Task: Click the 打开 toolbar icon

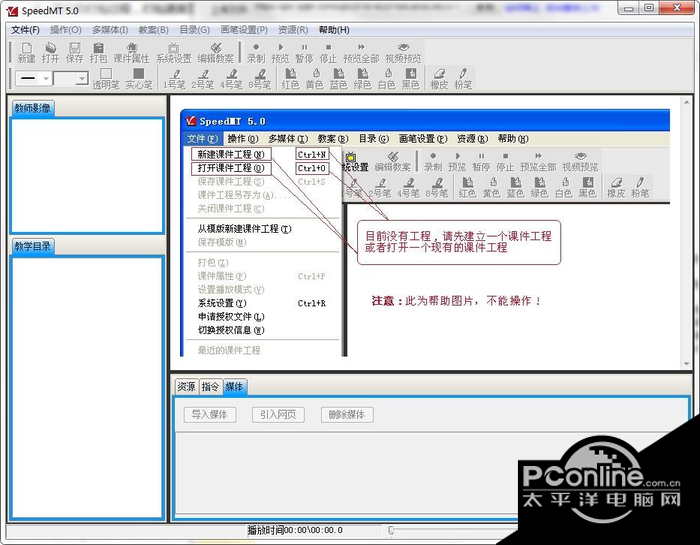Action: (x=50, y=53)
